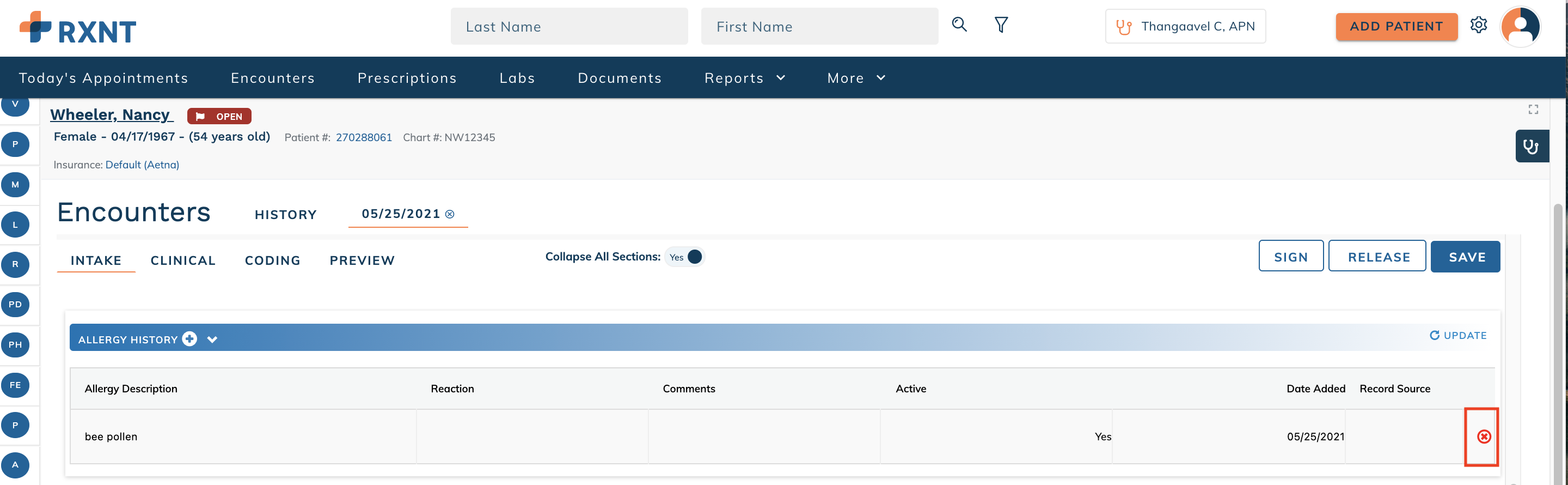This screenshot has height=485, width=1568.
Task: Open patient number 270288061 link
Action: [x=364, y=138]
